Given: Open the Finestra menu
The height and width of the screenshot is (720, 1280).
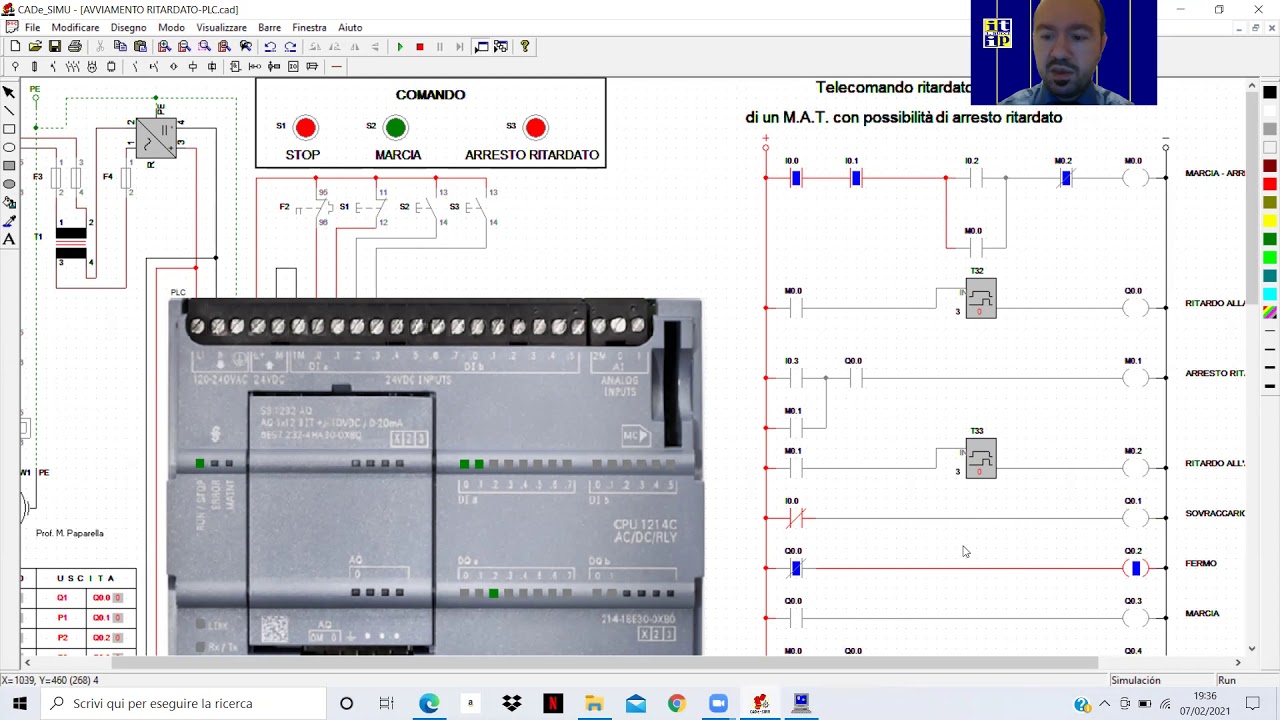Looking at the screenshot, I should [309, 27].
